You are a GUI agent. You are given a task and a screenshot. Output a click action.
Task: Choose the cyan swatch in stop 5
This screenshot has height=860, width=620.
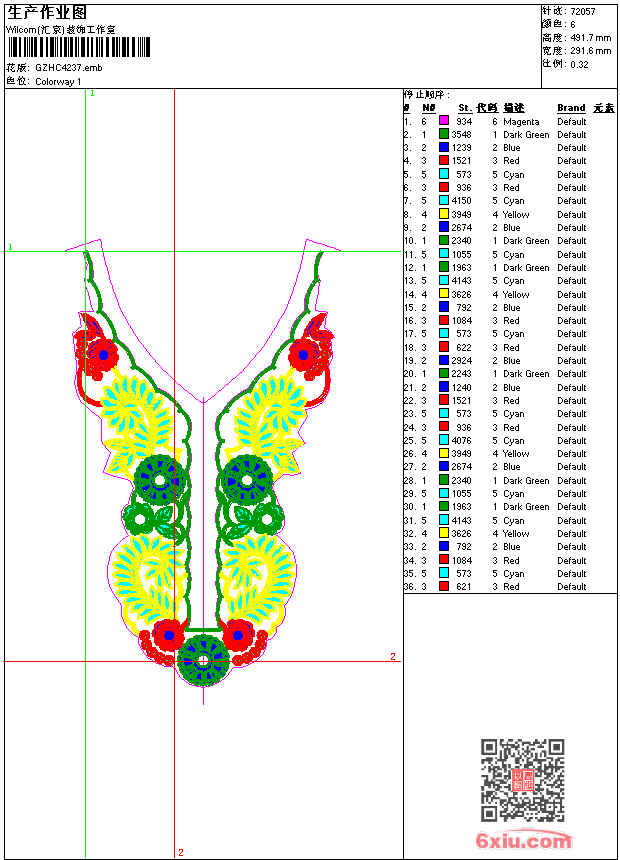444,174
